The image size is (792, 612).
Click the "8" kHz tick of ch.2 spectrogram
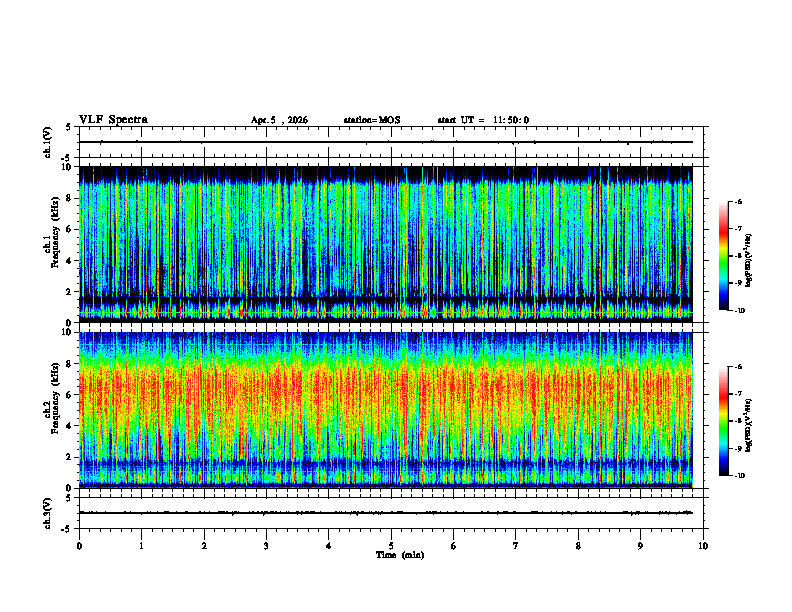[x=70, y=364]
